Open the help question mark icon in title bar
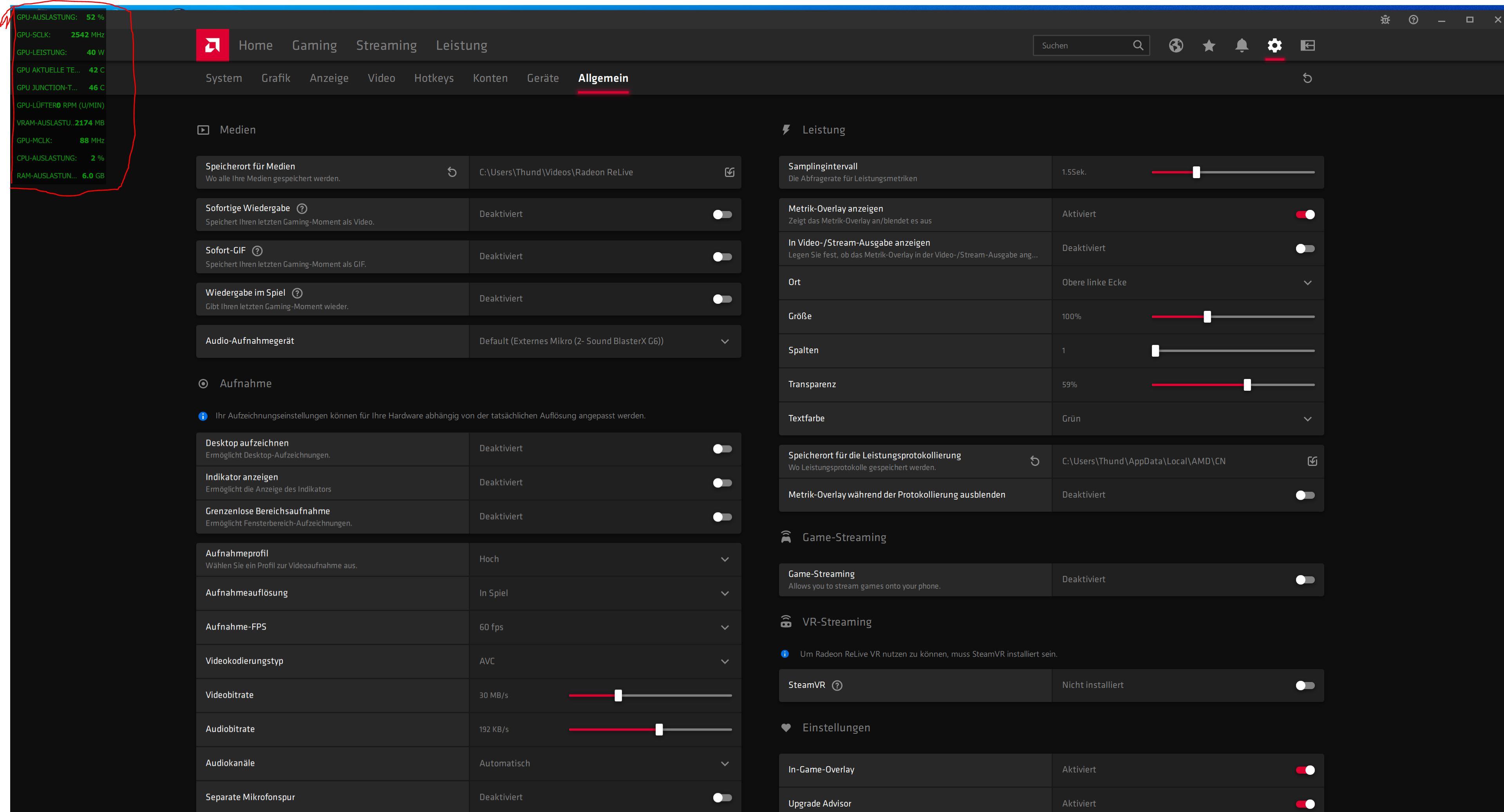 (x=1413, y=20)
